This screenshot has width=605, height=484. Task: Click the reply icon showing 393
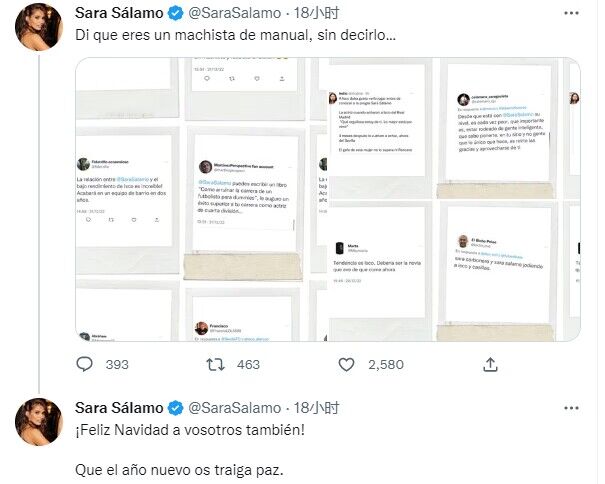(84, 364)
